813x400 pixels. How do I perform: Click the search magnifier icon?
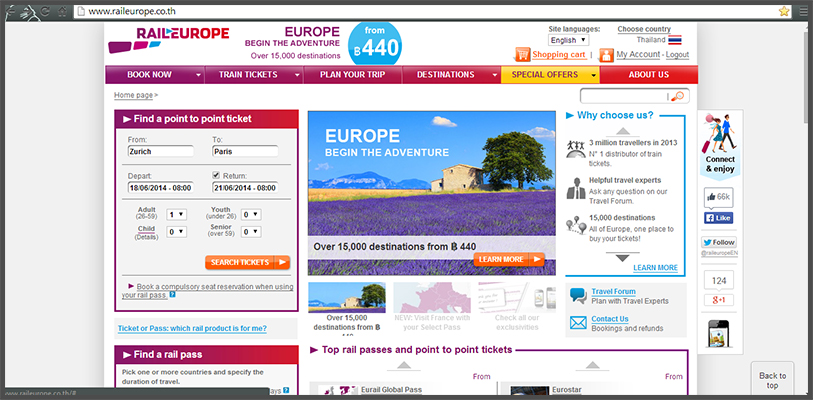point(678,96)
